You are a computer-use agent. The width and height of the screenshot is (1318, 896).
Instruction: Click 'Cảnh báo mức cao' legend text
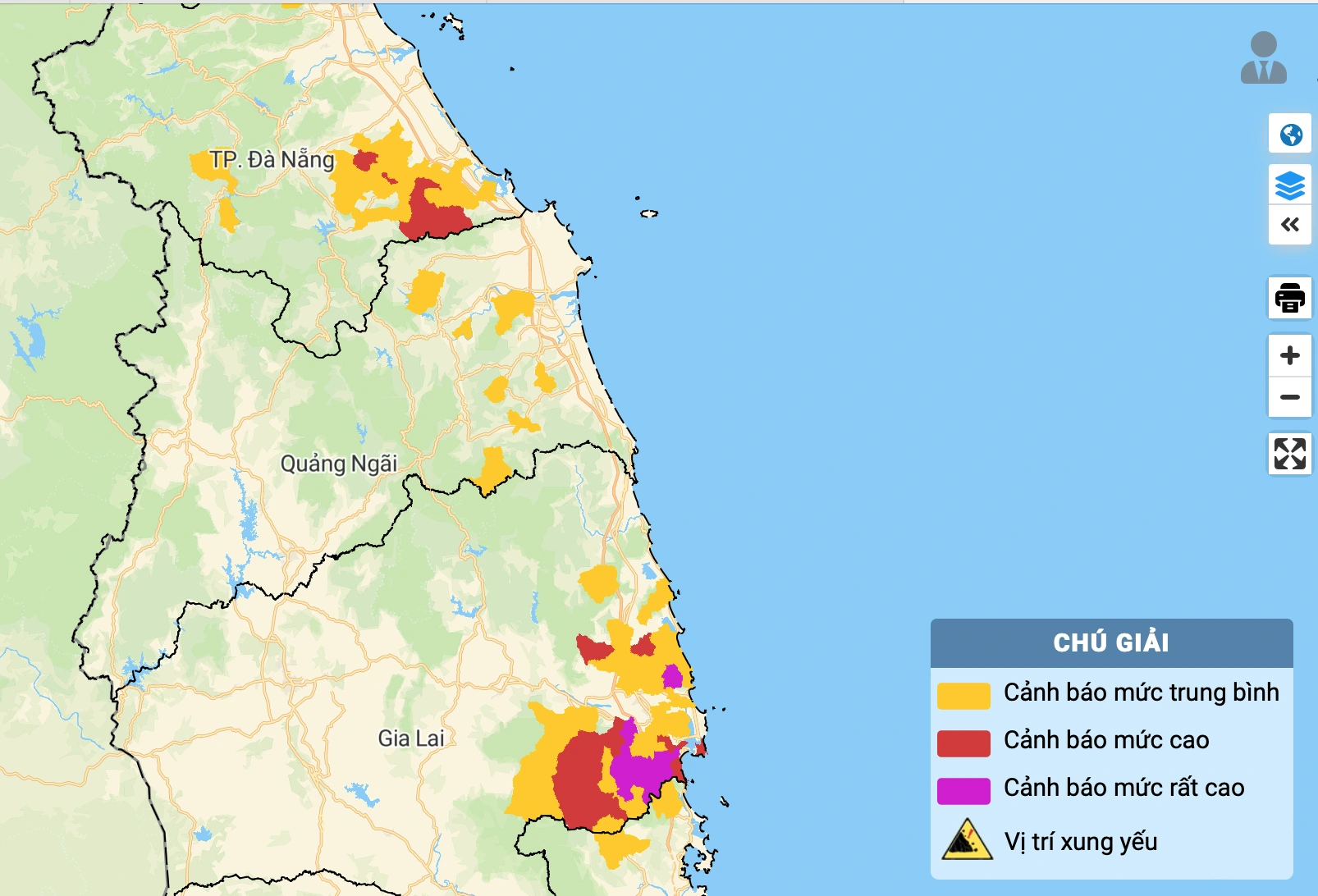tap(1106, 740)
